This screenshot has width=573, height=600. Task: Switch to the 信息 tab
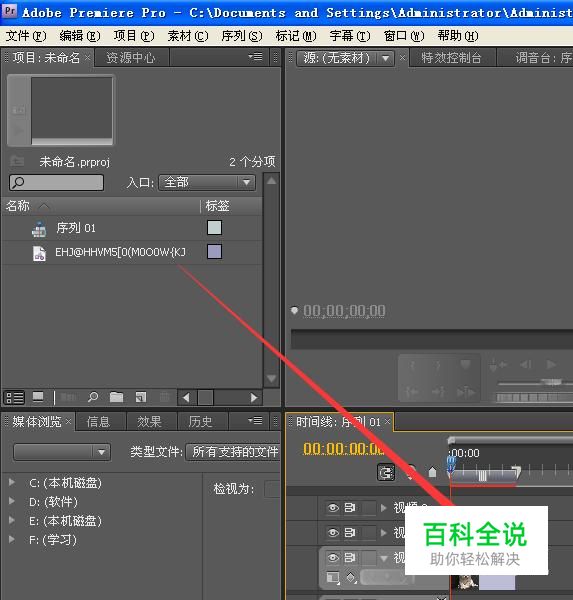click(98, 421)
